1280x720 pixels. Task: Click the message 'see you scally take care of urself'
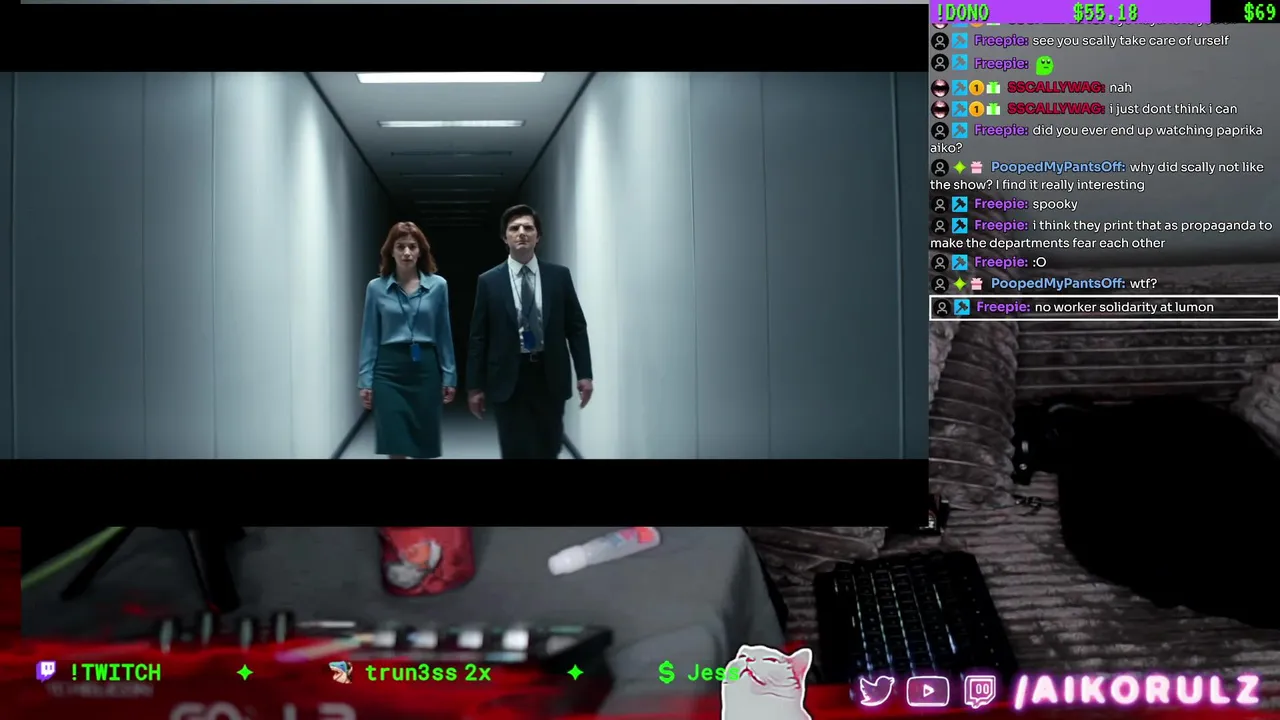1130,40
